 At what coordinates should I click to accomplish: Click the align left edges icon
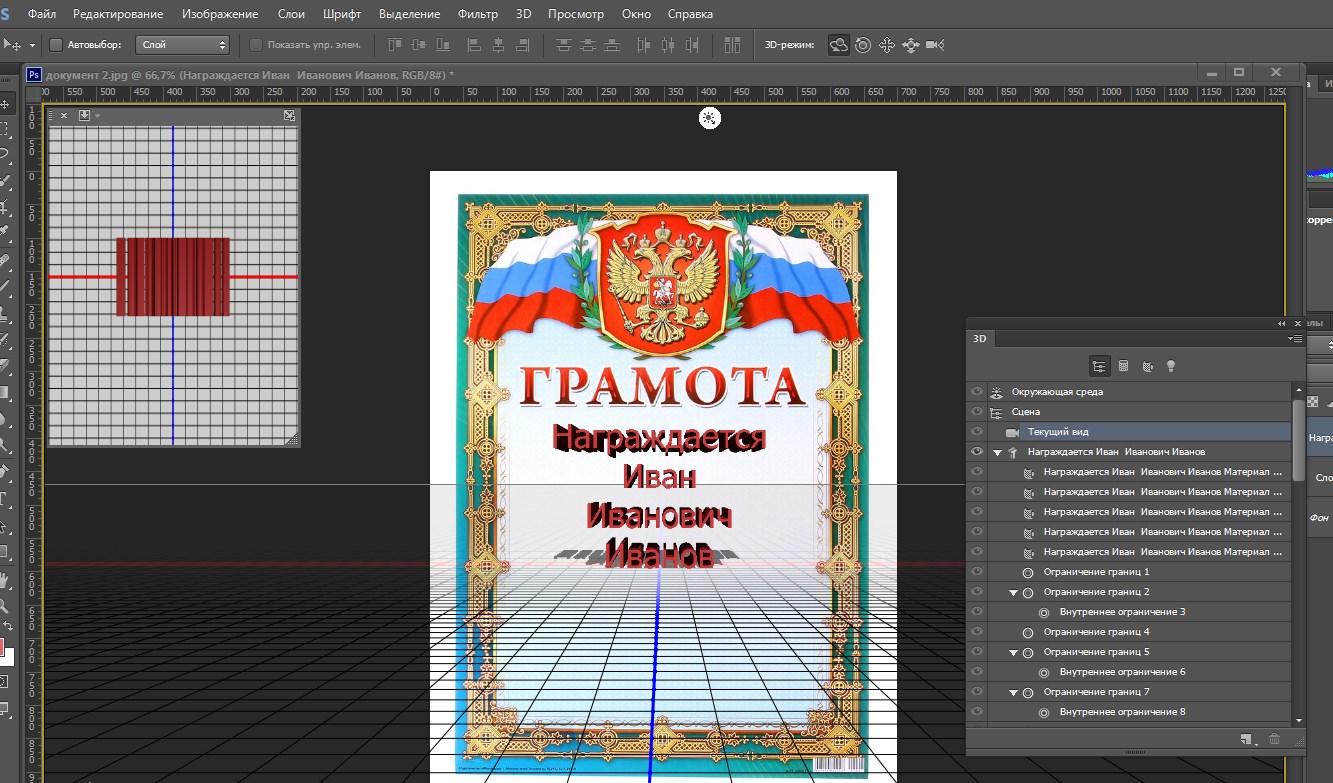coord(474,45)
